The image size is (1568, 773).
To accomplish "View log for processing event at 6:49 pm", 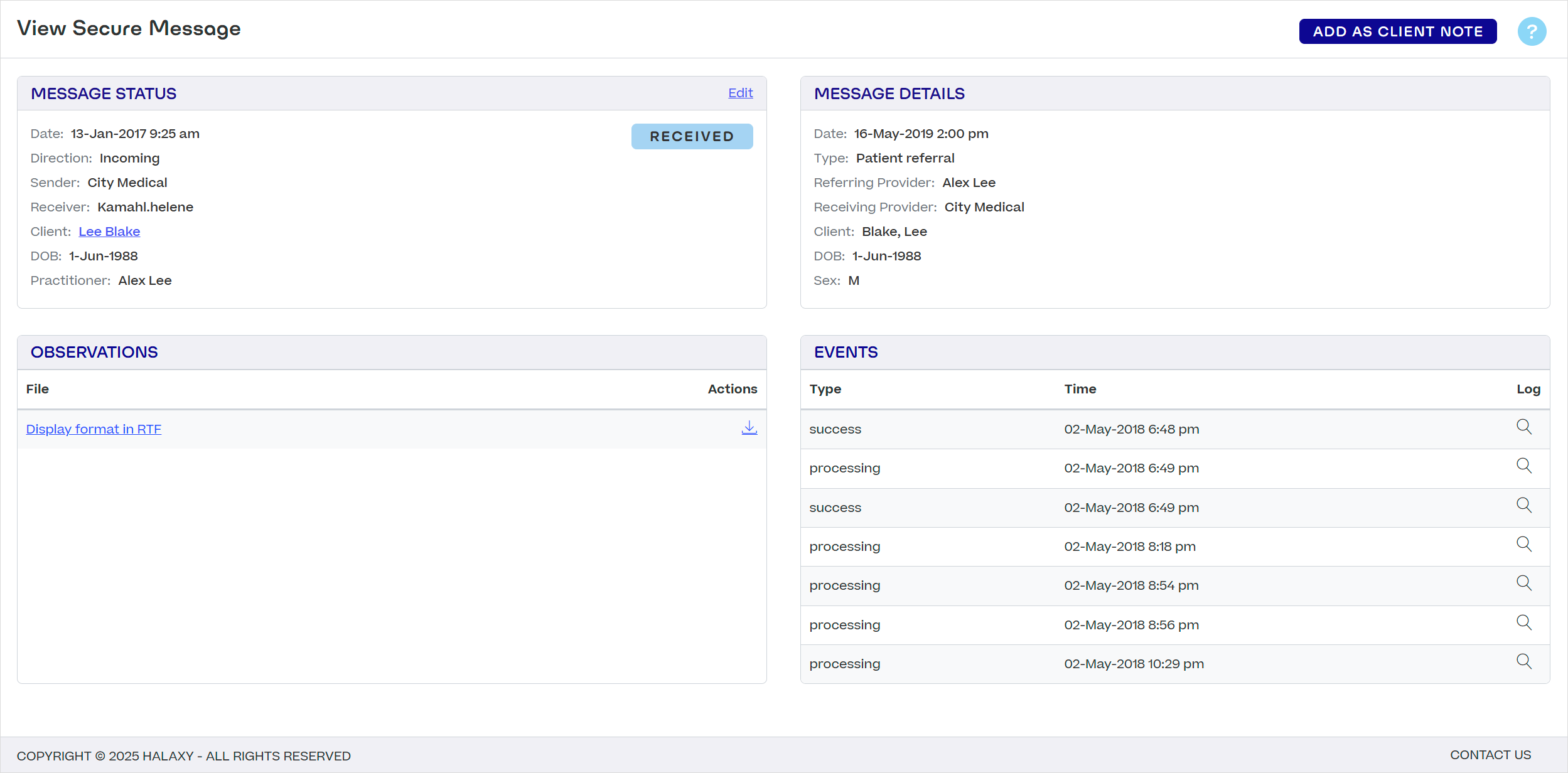I will [1523, 466].
